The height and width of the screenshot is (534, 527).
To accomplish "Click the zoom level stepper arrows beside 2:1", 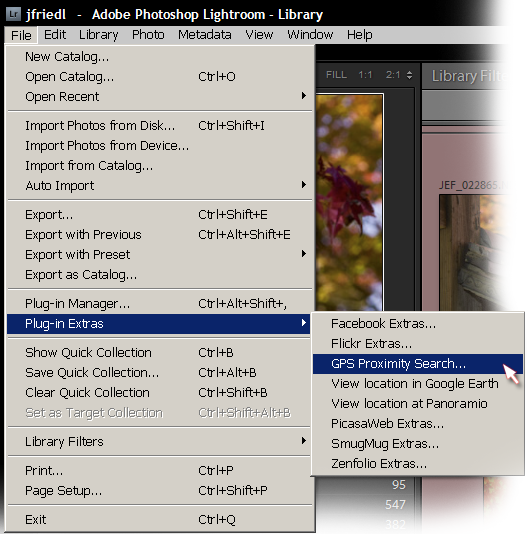I will (x=409, y=75).
